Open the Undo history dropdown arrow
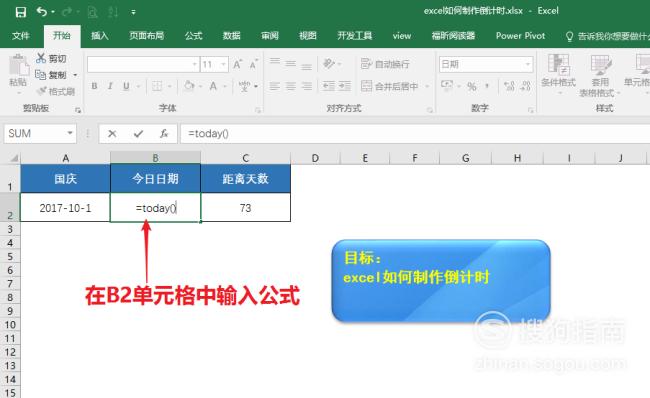This screenshot has height=398, width=650. (53, 12)
